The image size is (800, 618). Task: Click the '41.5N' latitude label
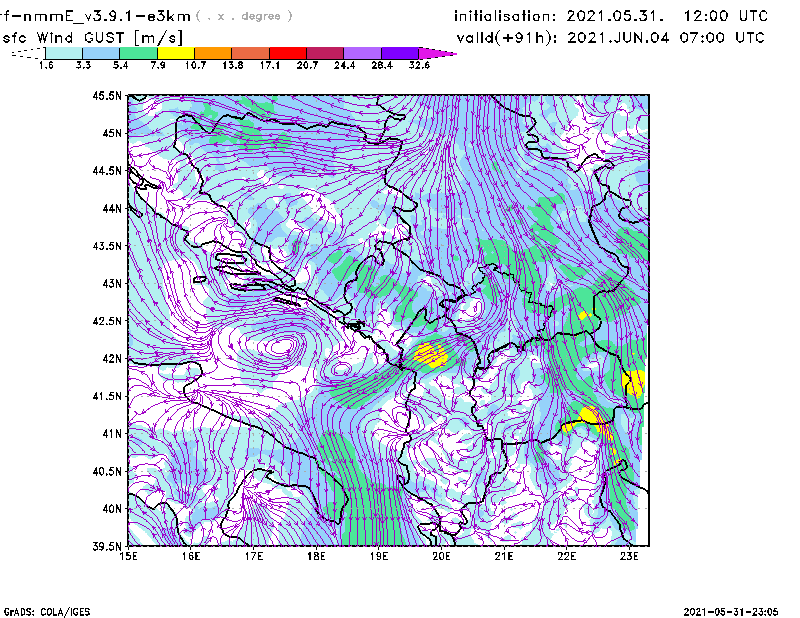[x=108, y=396]
